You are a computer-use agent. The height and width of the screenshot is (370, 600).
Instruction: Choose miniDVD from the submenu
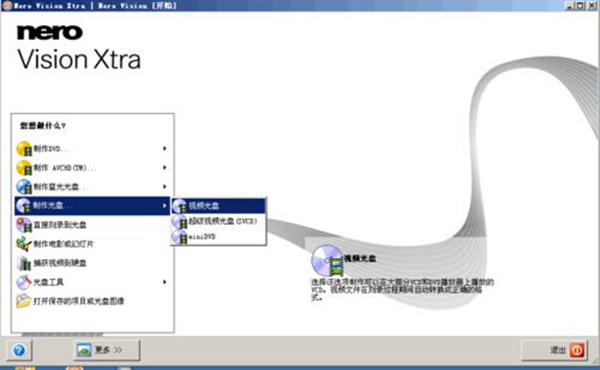218,236
